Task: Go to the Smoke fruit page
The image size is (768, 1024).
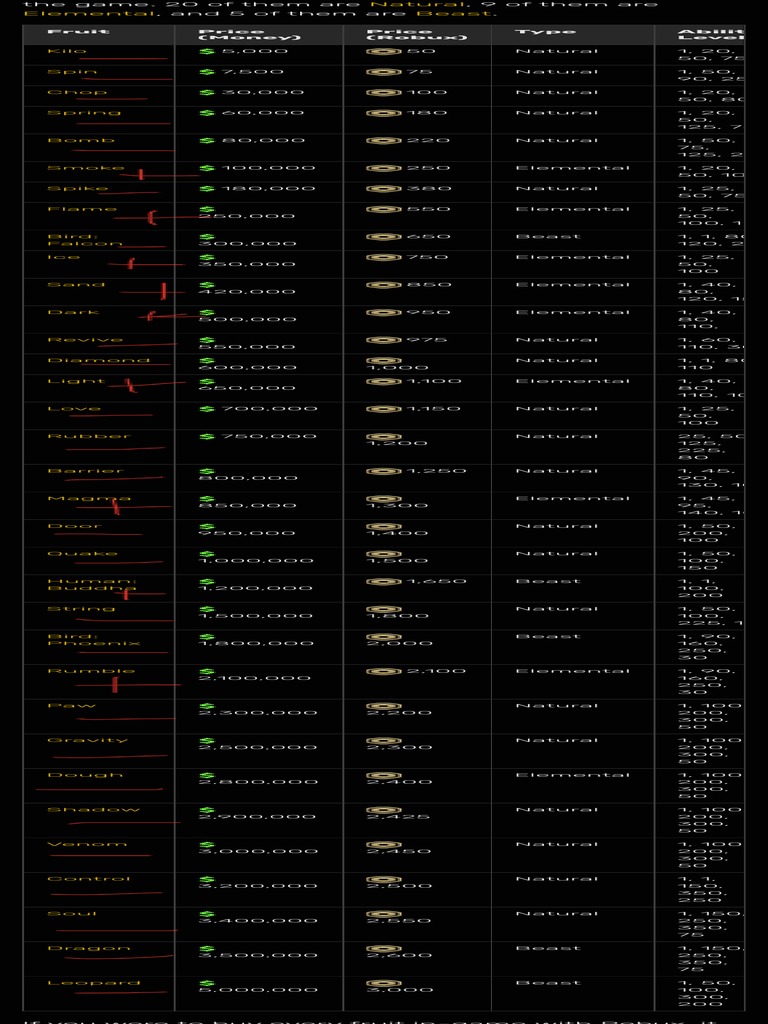Action: pyautogui.click(x=86, y=168)
